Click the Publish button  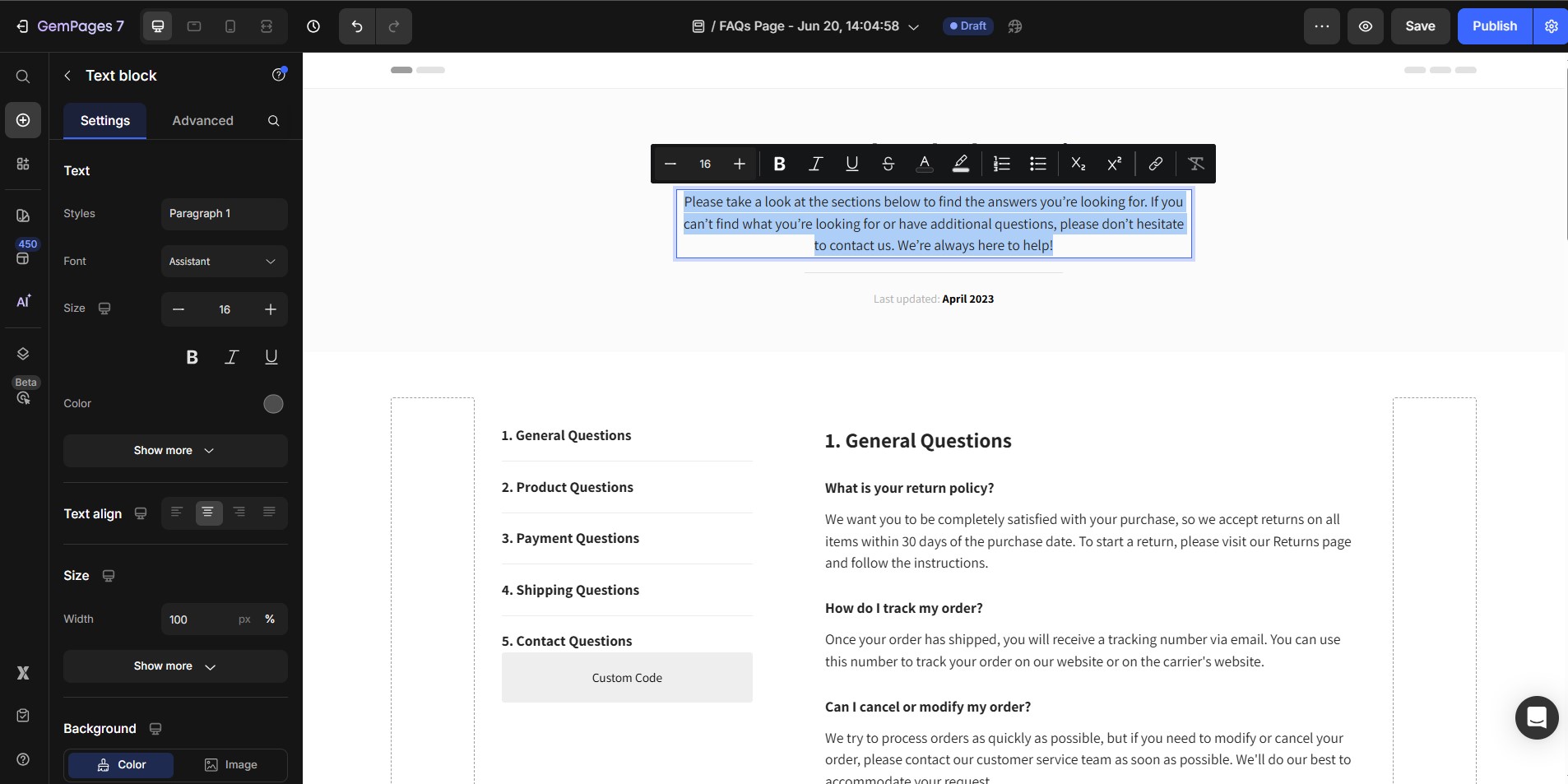[x=1494, y=26]
